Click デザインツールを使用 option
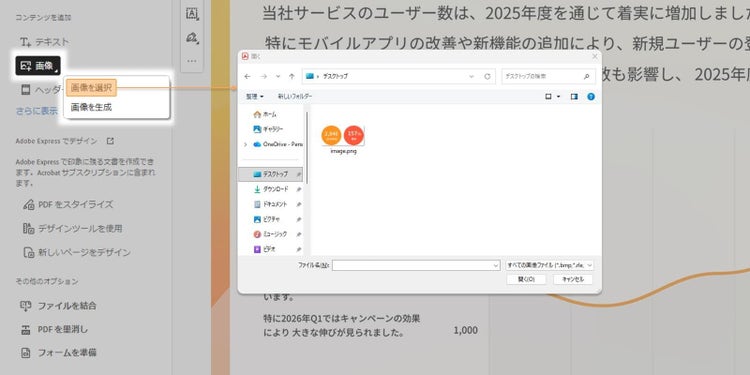 pos(72,229)
